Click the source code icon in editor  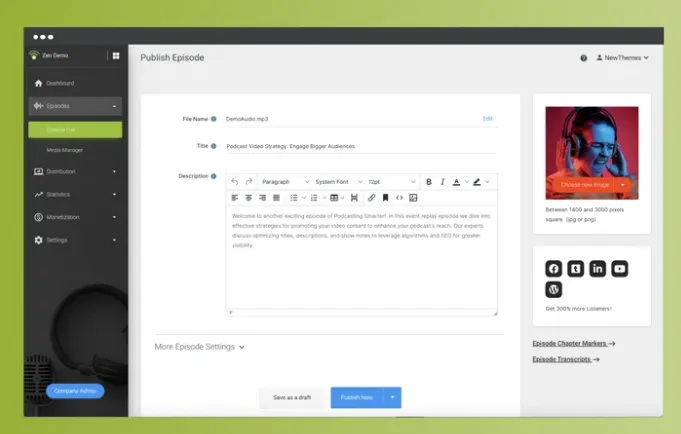399,198
